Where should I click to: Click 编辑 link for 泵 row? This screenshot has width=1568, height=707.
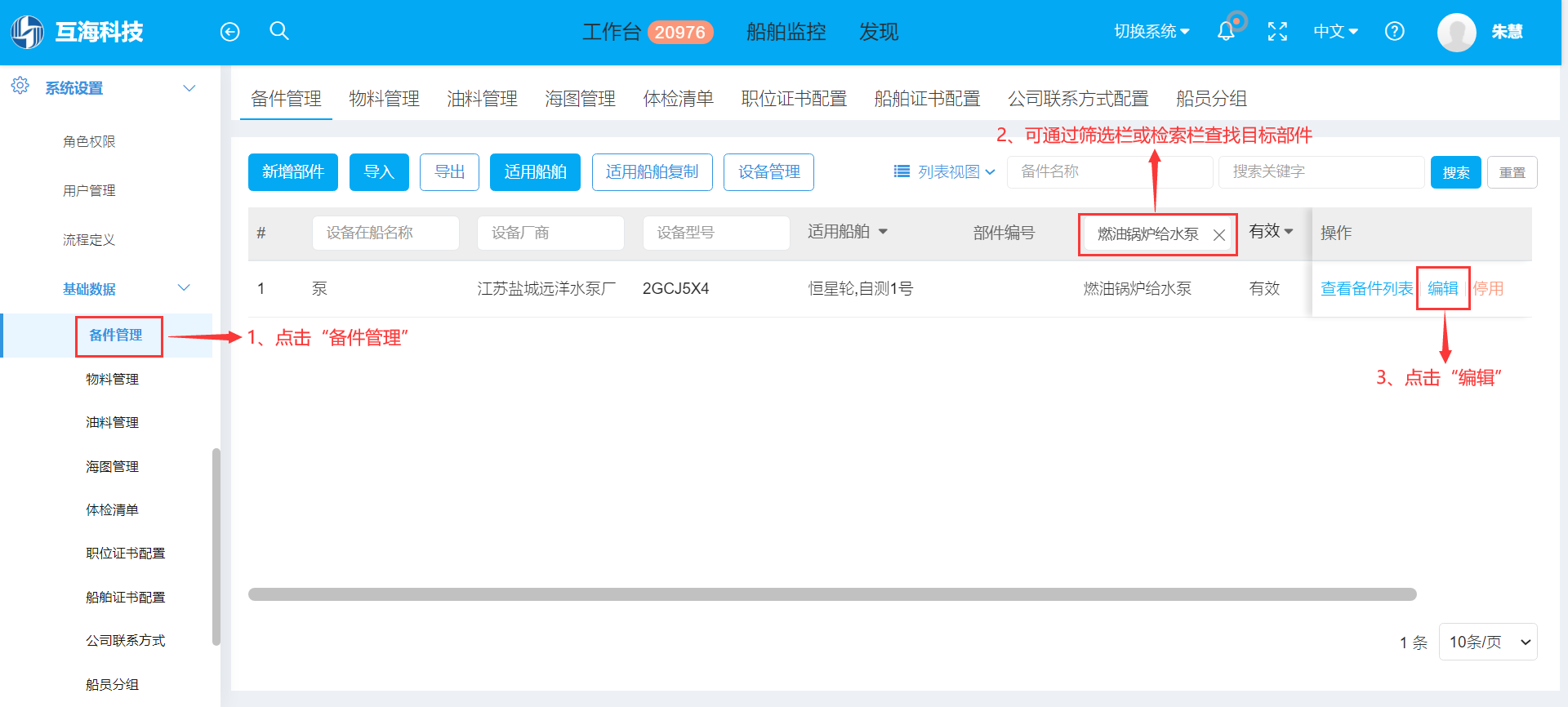coord(1443,288)
